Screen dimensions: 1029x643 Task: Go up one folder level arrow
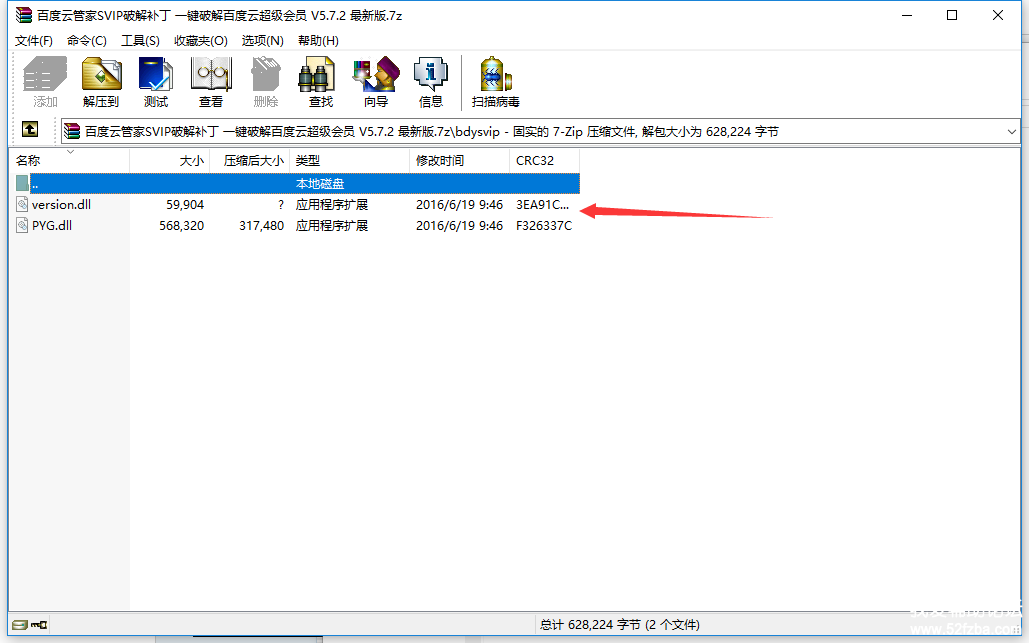[x=30, y=129]
